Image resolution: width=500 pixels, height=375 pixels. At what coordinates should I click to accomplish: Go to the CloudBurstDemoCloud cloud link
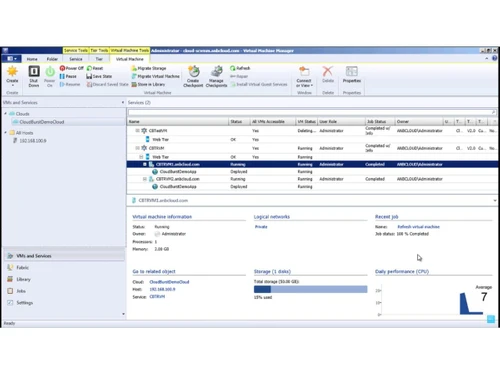[169, 282]
